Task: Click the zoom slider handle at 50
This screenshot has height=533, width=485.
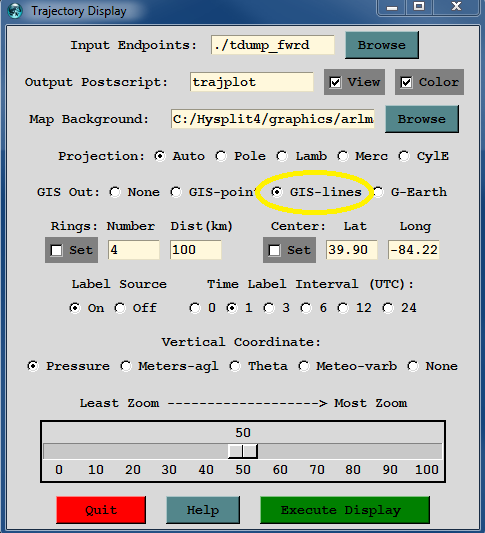Action: pyautogui.click(x=243, y=451)
